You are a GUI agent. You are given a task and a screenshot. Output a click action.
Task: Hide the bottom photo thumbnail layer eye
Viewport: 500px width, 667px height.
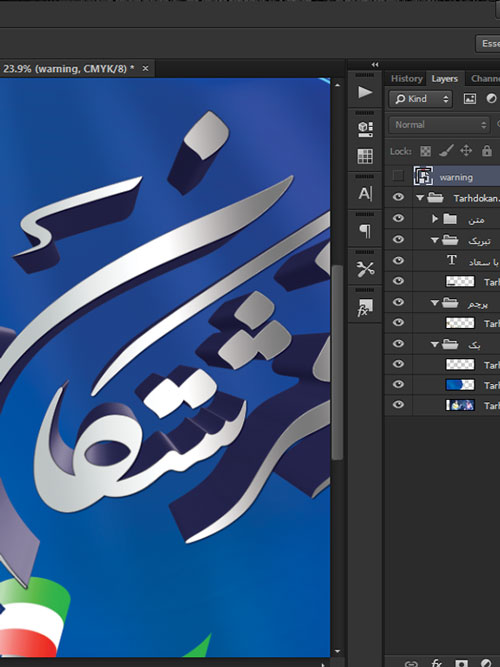pos(398,405)
